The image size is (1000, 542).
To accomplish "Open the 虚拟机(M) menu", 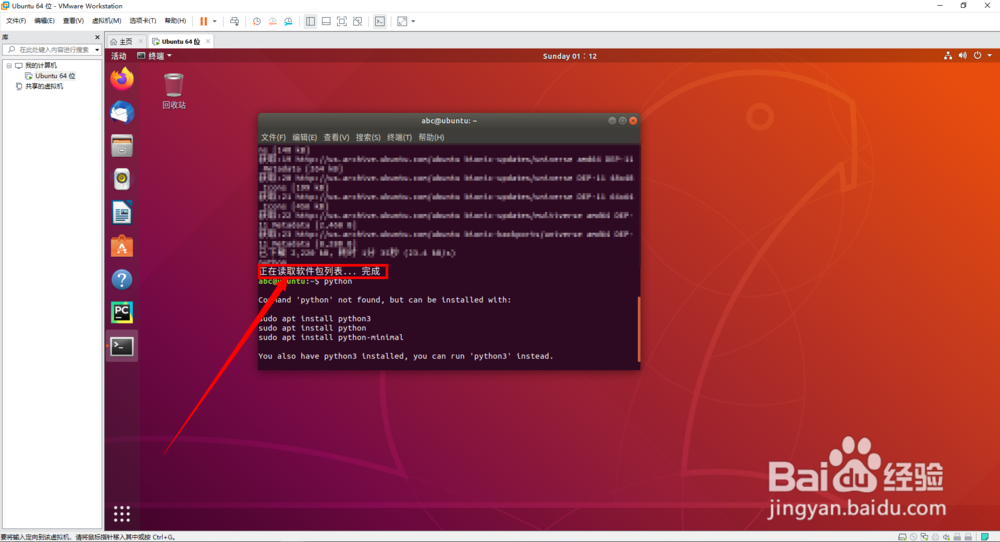I will click(107, 21).
